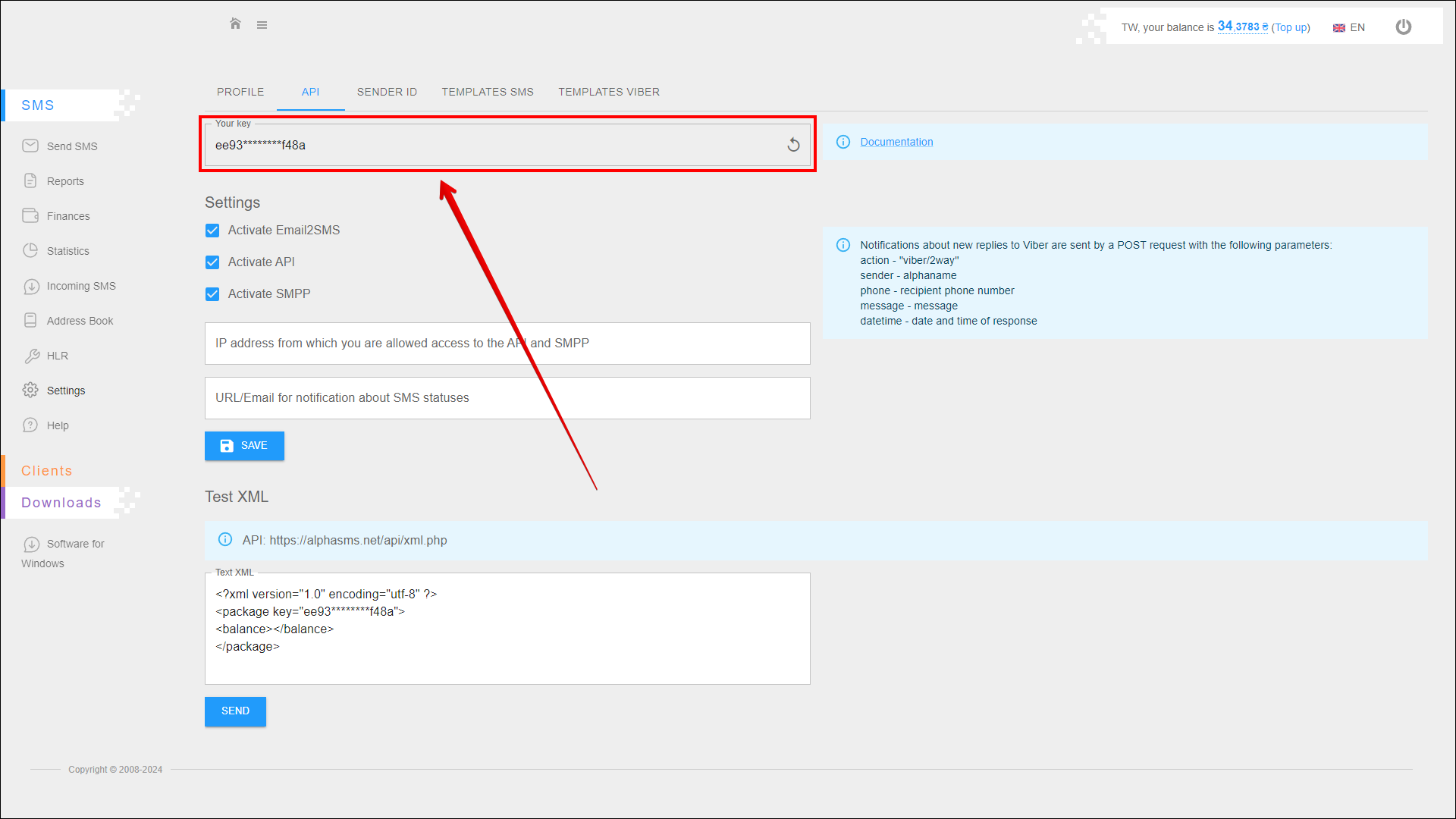
Task: Open the EN language selector
Action: point(1349,27)
